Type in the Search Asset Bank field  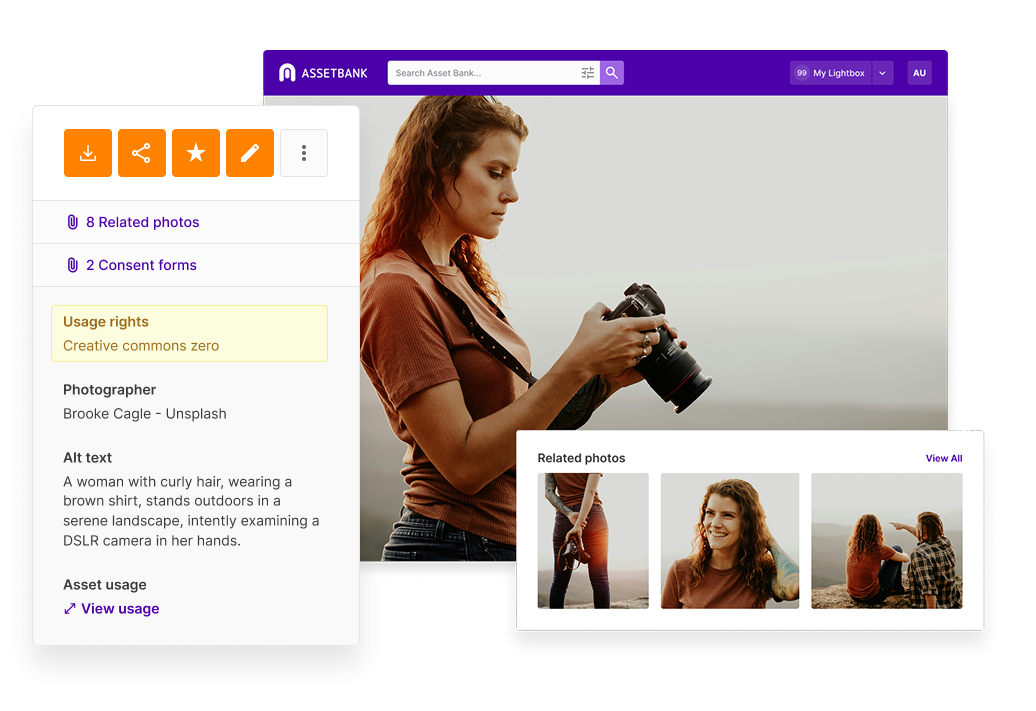coord(484,73)
